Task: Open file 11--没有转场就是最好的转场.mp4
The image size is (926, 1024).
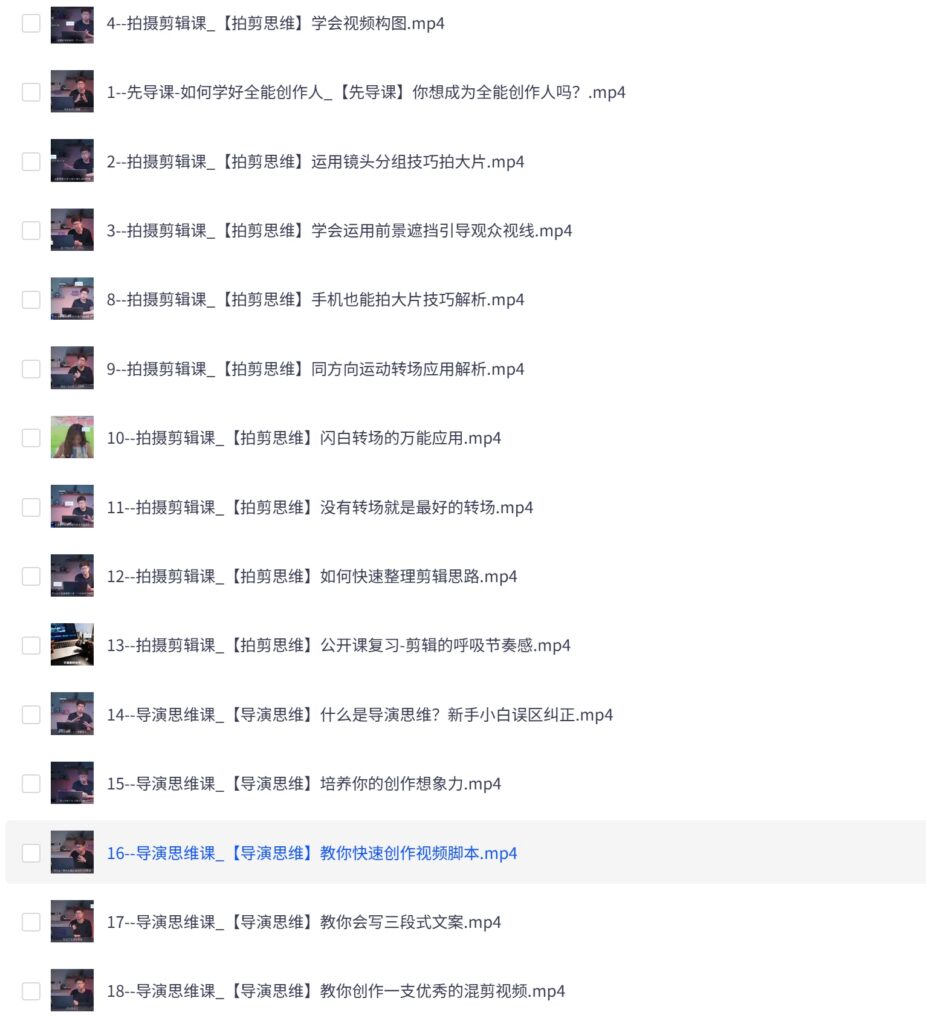Action: 320,507
